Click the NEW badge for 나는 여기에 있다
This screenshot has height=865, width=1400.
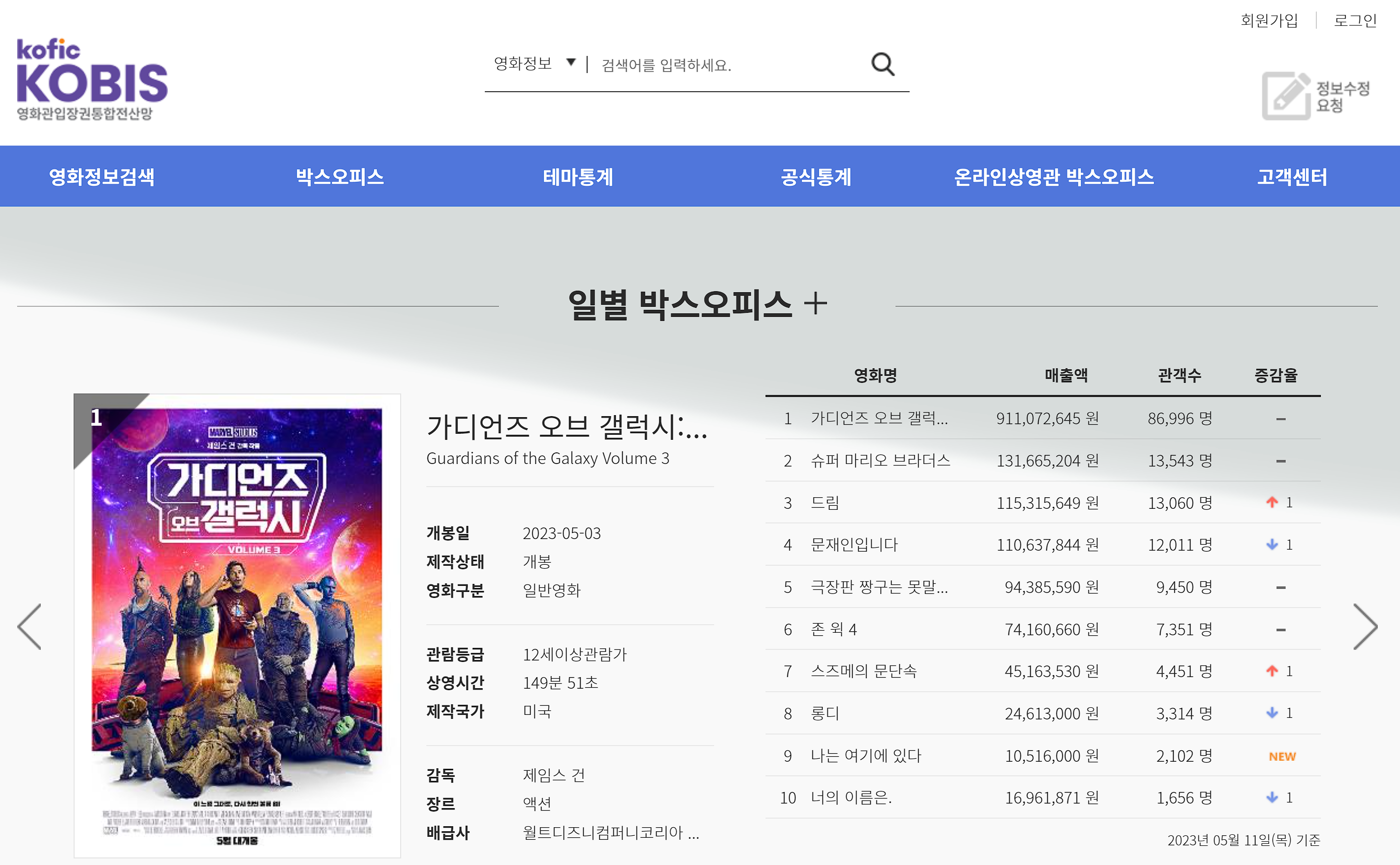1282,756
